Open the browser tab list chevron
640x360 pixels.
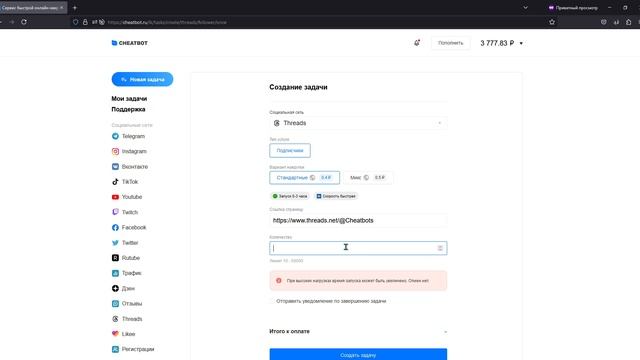(x=525, y=7)
